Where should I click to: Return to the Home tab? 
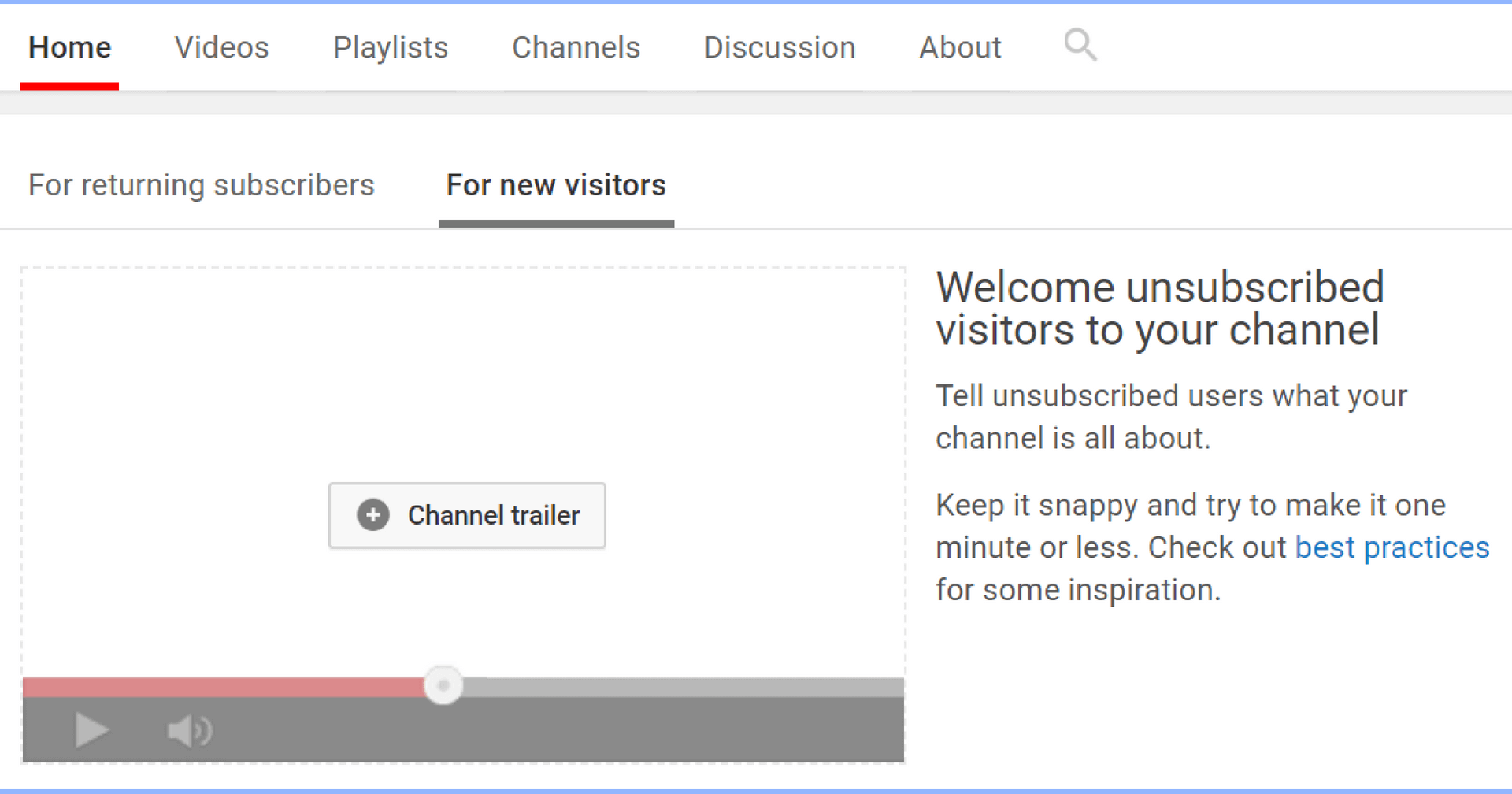(69, 47)
